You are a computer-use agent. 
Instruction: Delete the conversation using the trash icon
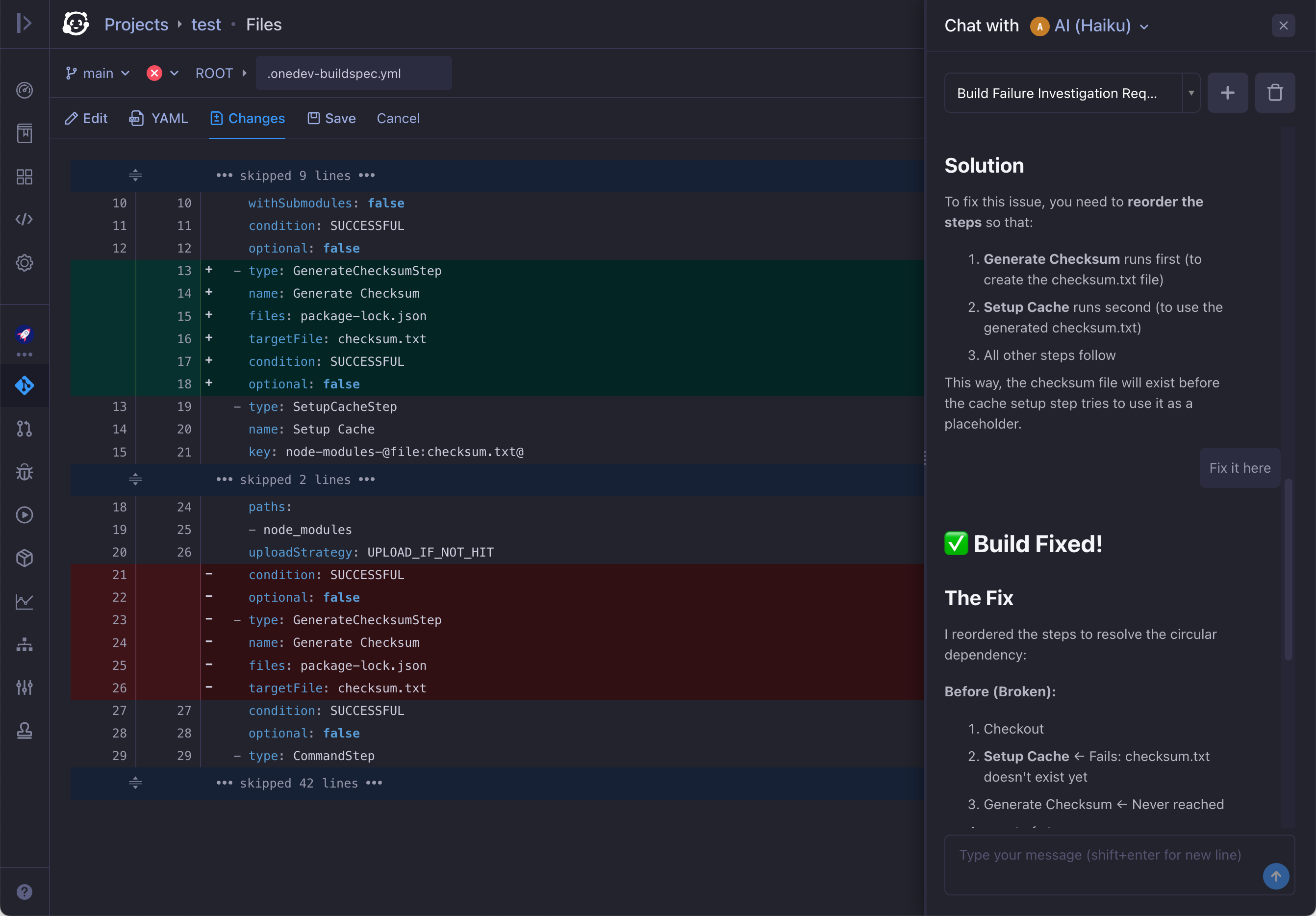pos(1275,92)
